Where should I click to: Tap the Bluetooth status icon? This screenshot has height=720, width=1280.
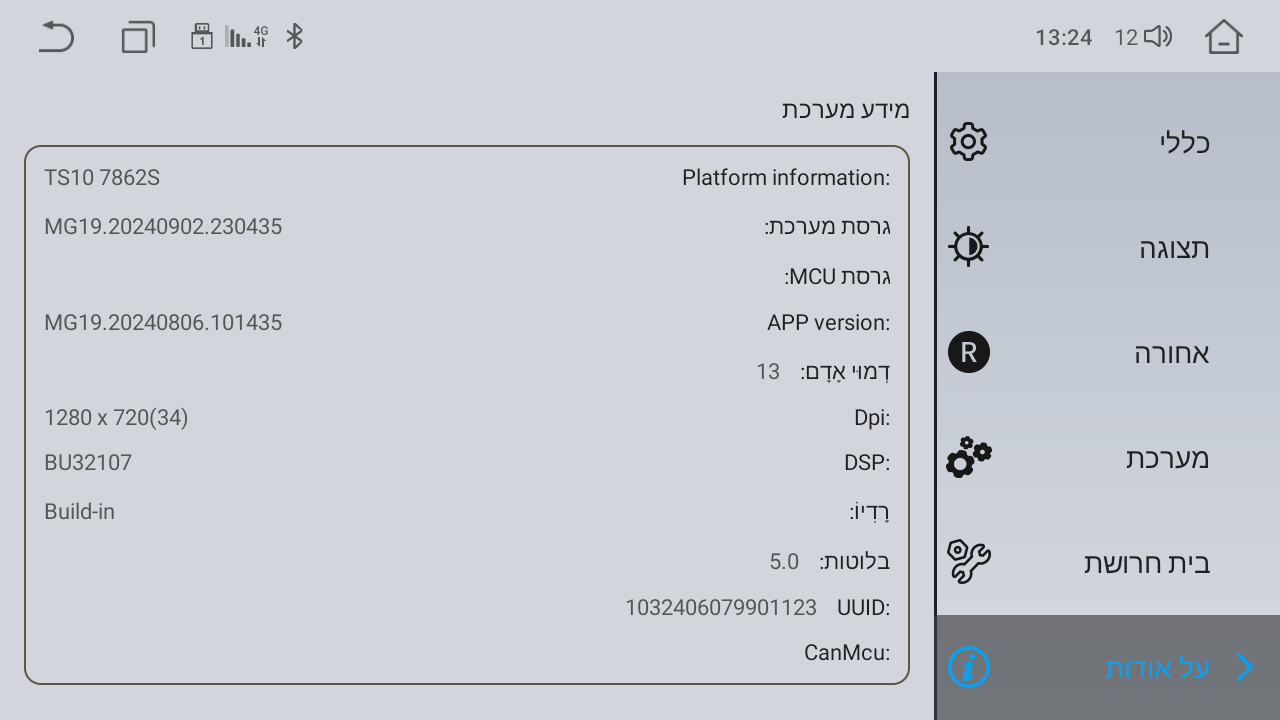pyautogui.click(x=294, y=37)
